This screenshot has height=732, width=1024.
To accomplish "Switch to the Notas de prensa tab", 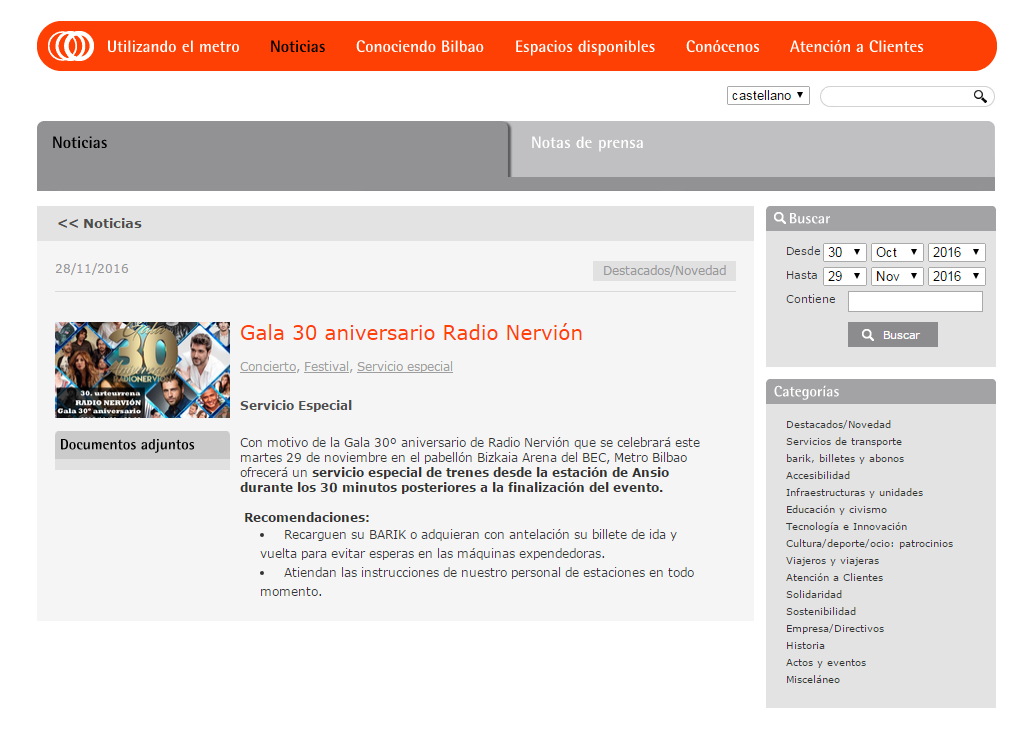I will pos(752,149).
